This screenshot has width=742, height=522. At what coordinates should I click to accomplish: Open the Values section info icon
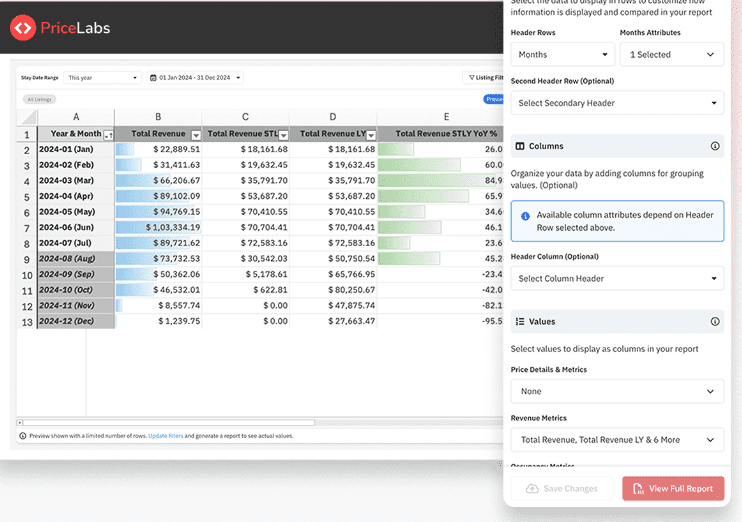click(715, 322)
